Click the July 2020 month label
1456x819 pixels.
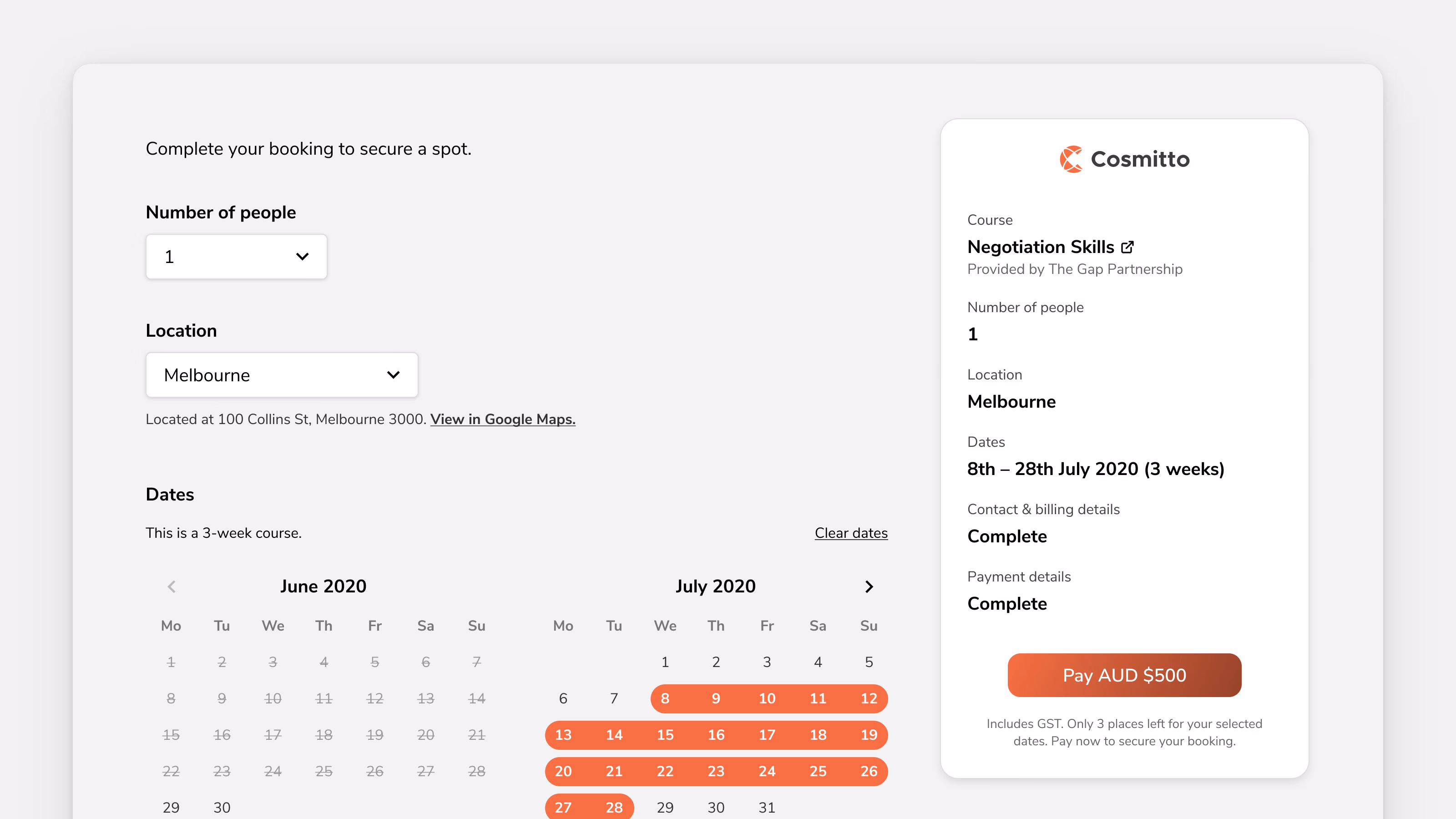click(x=716, y=586)
